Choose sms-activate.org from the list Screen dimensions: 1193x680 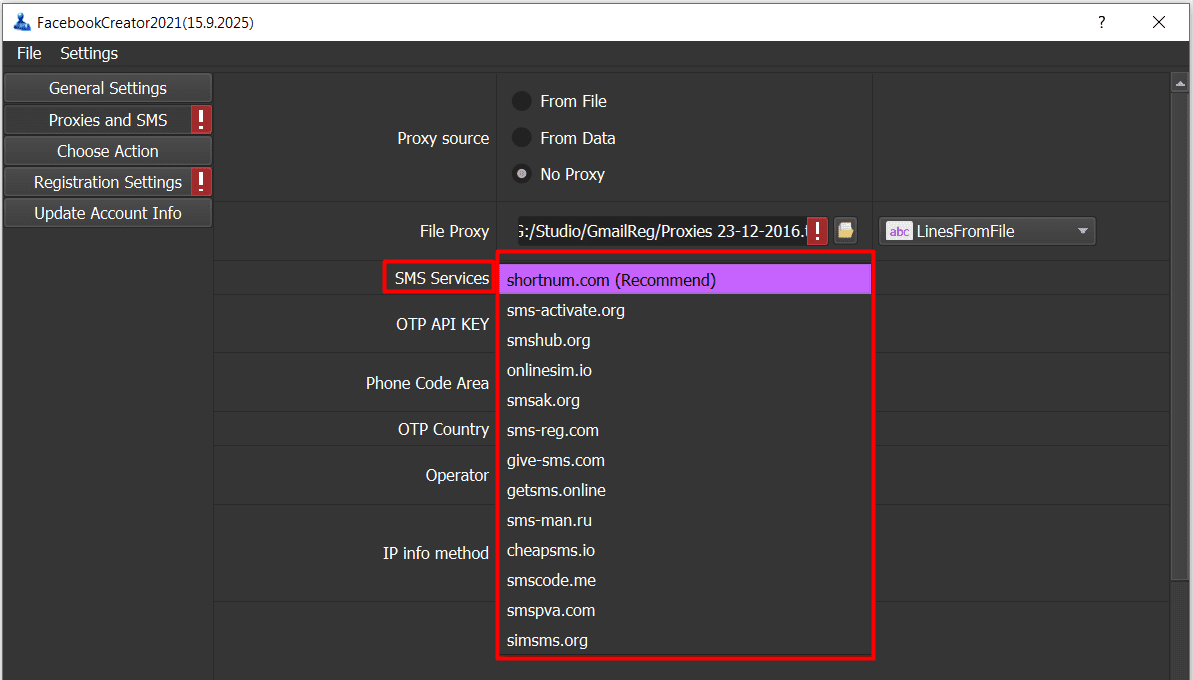(x=685, y=310)
